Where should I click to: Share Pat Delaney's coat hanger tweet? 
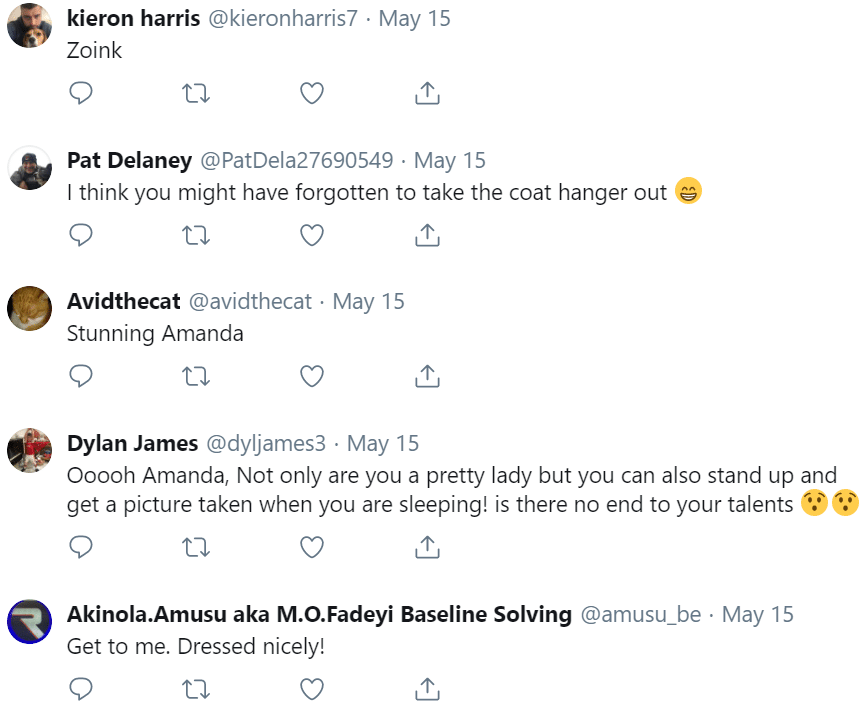427,234
